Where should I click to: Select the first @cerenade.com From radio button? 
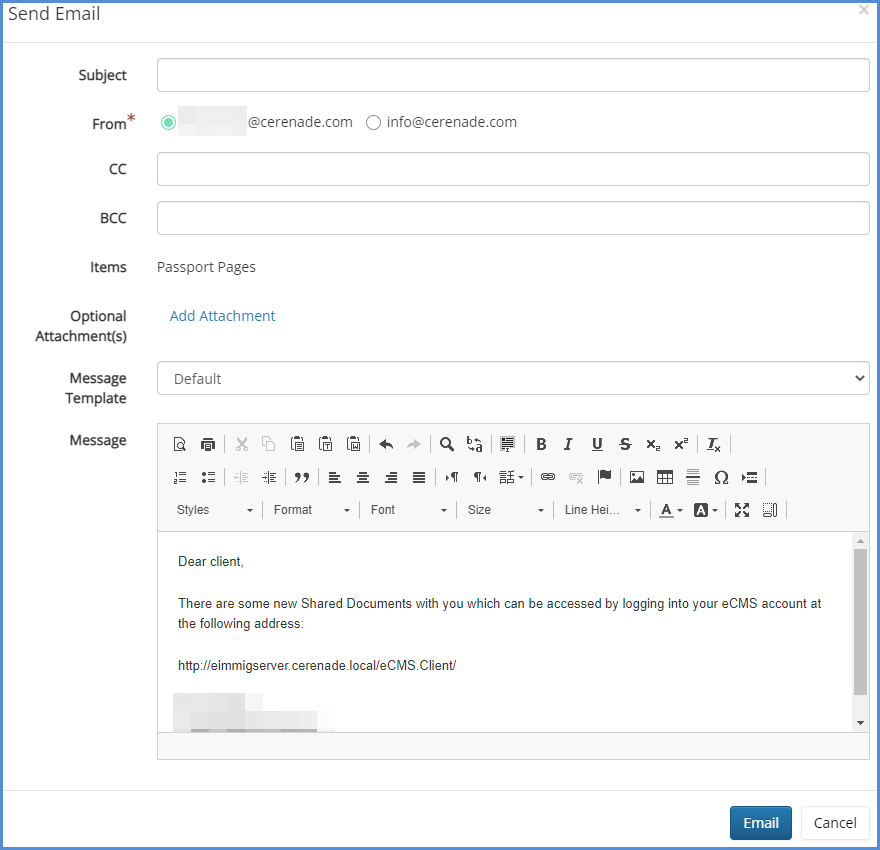tap(168, 122)
